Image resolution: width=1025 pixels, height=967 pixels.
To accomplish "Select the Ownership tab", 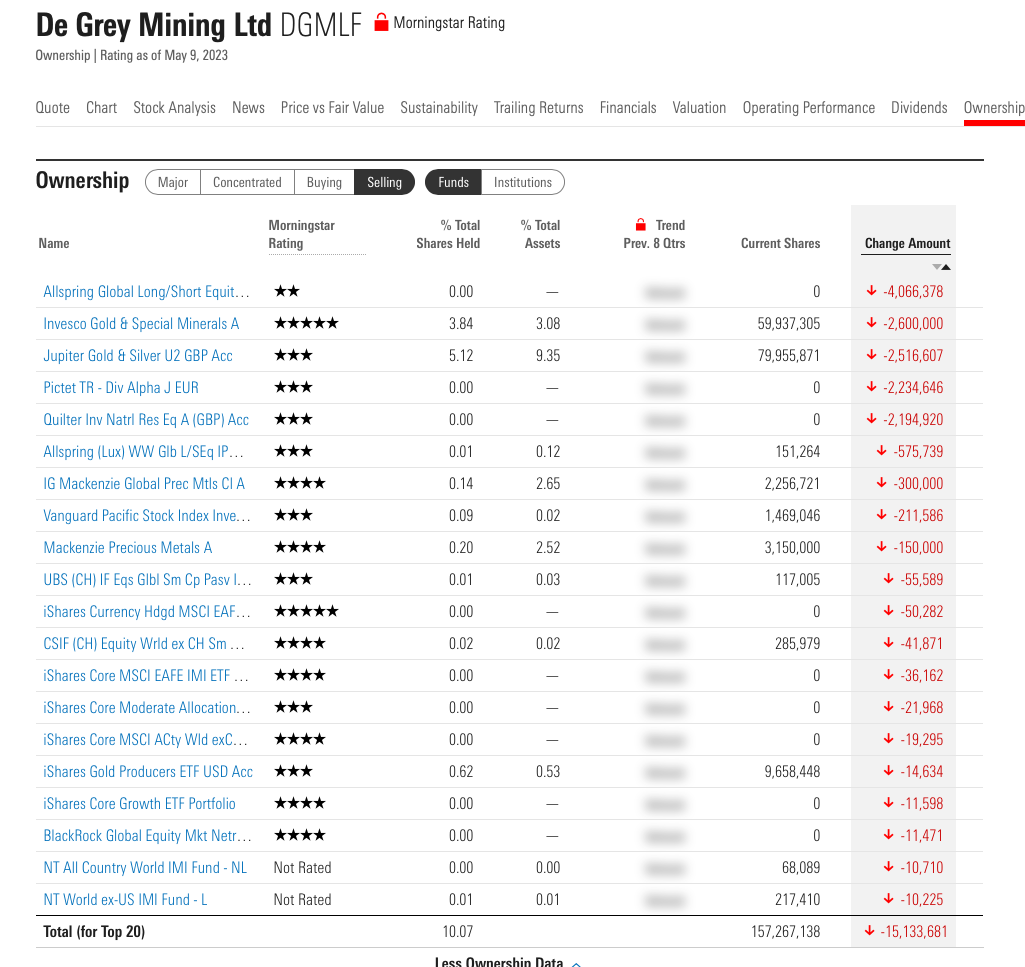I will point(994,107).
